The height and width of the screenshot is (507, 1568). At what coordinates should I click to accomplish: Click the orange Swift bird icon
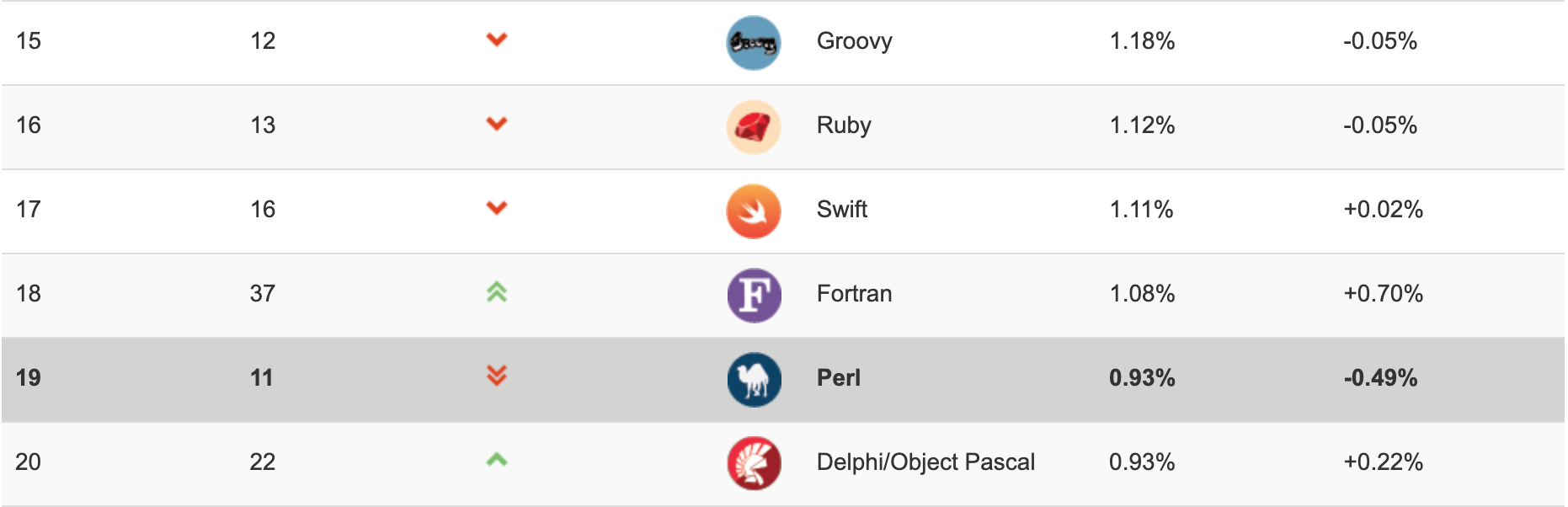[753, 211]
